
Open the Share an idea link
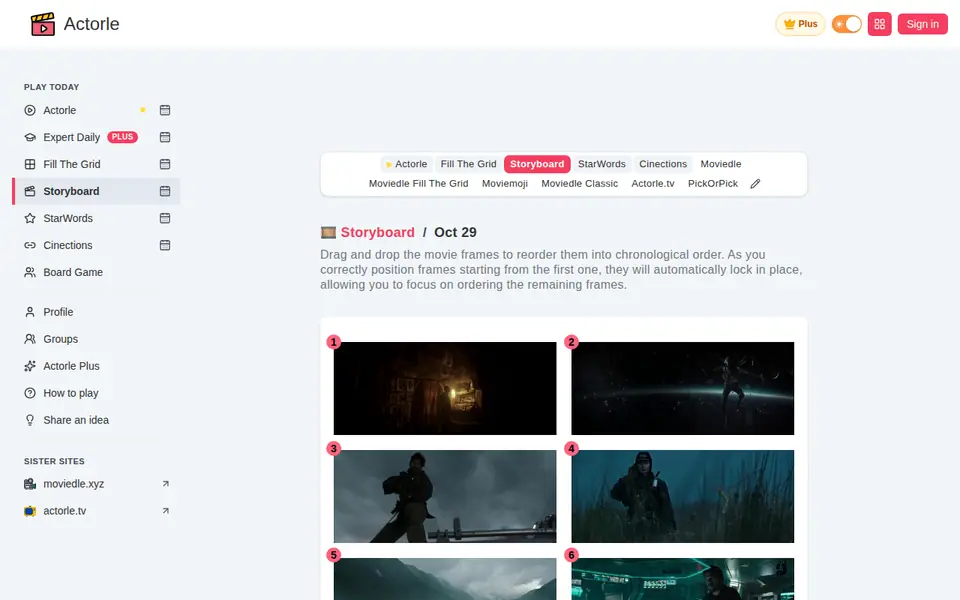[x=76, y=419]
